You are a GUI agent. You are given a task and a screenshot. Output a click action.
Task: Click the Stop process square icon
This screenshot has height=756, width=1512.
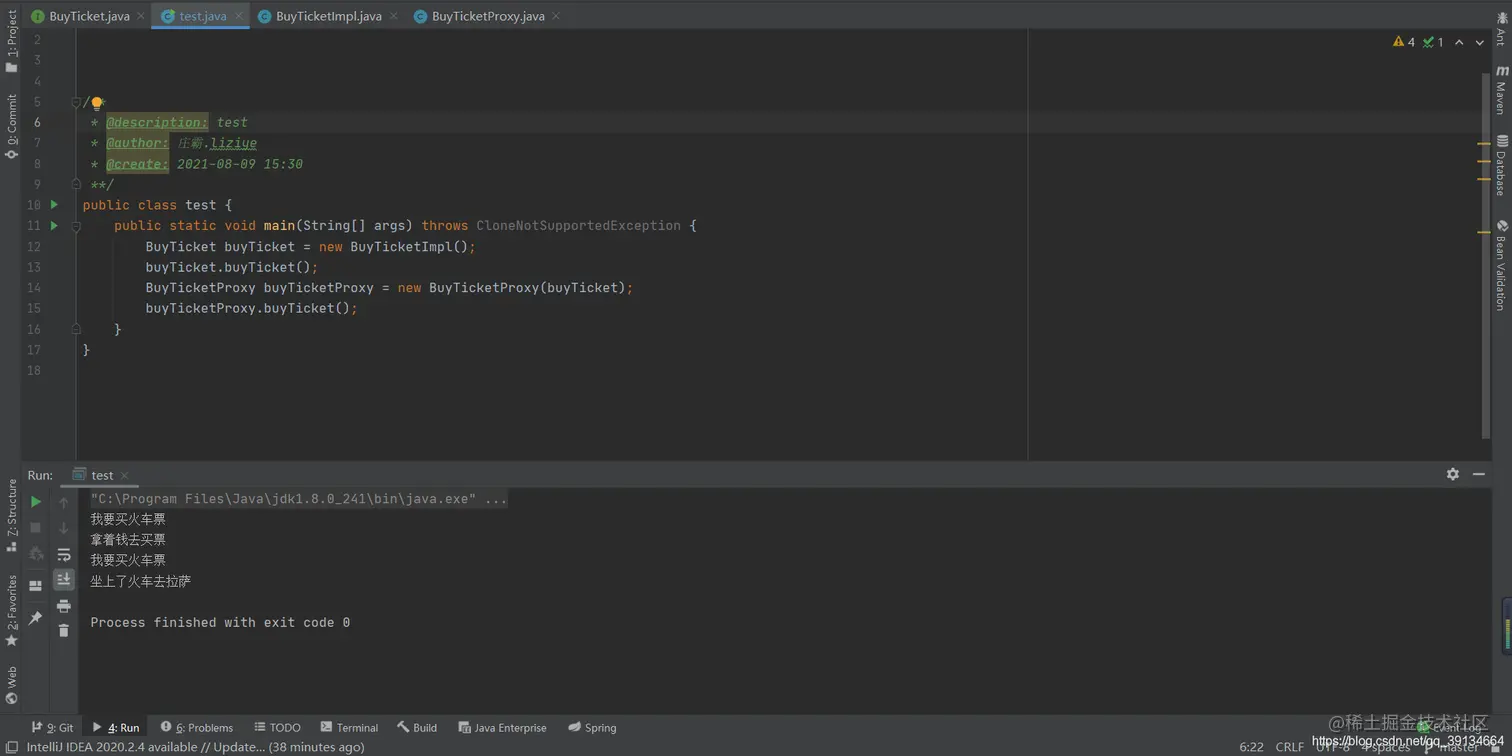(36, 528)
